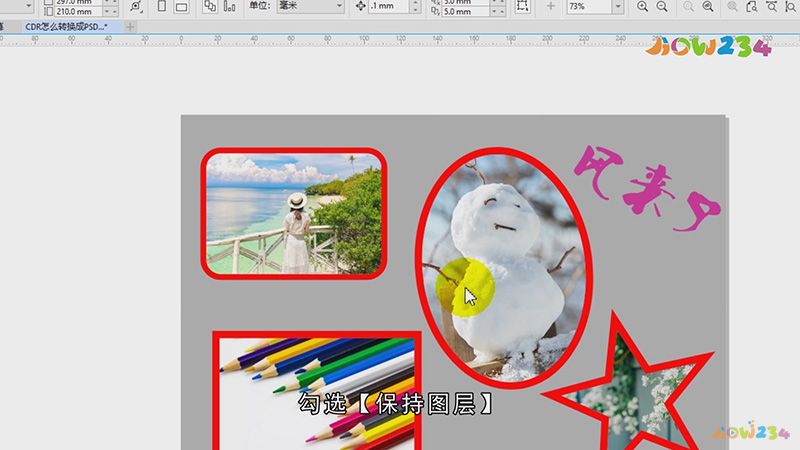Click the Zoom In magnifier icon
This screenshot has height=450, width=800.
click(642, 6)
